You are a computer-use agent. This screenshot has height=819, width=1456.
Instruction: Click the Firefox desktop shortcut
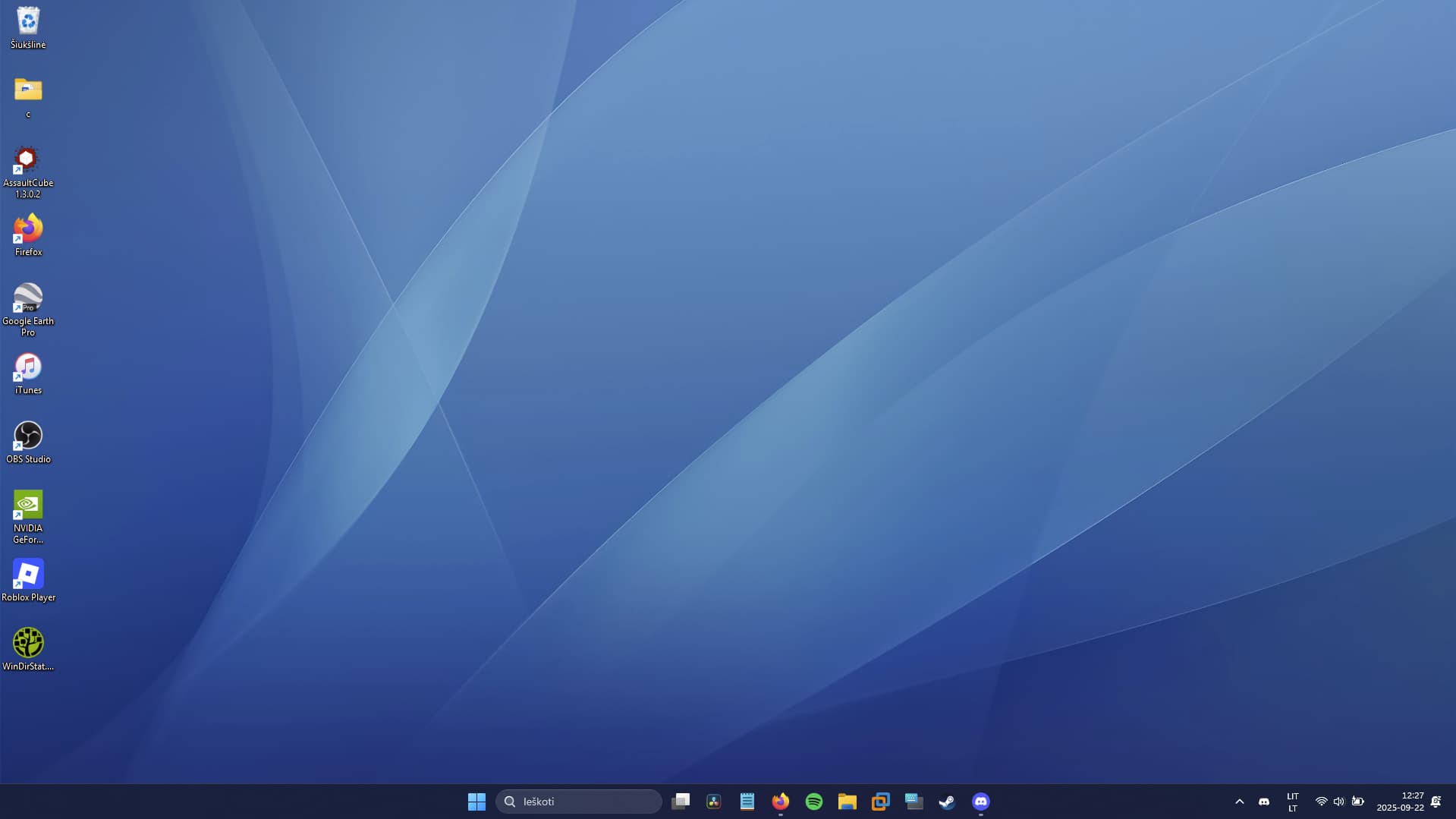[x=28, y=230]
